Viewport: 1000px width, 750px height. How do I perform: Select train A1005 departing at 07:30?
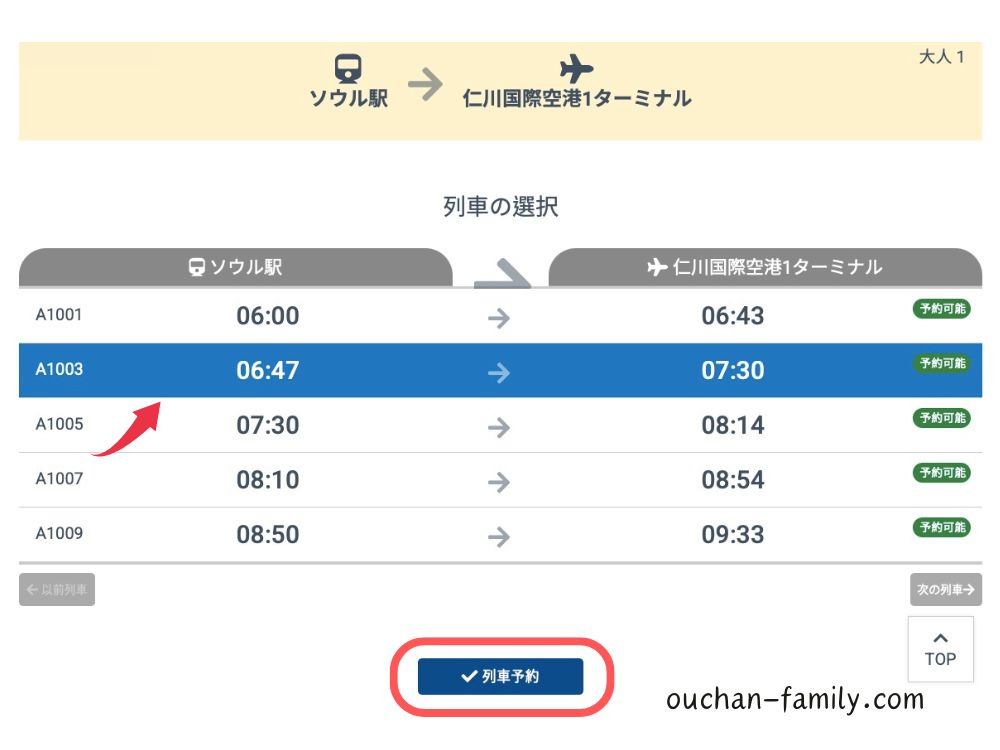point(501,425)
